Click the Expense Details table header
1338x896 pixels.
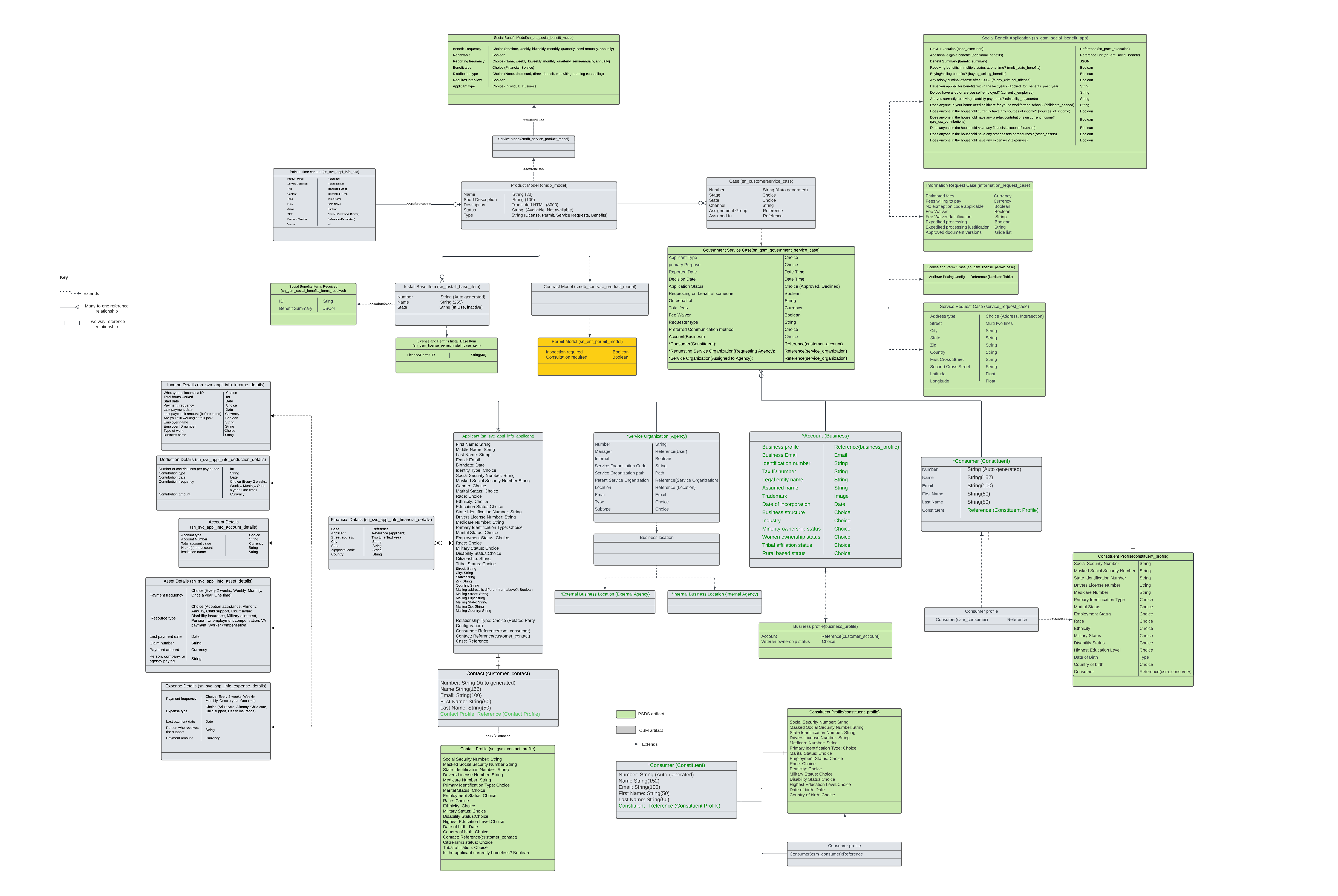[x=215, y=686]
